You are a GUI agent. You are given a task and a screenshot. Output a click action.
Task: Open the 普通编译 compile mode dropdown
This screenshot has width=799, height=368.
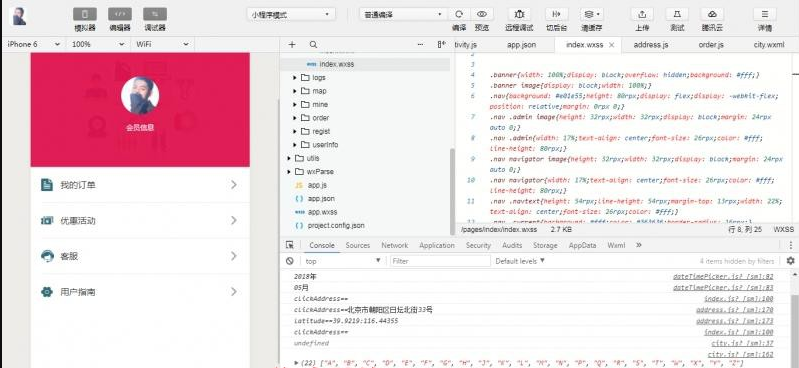pos(403,15)
